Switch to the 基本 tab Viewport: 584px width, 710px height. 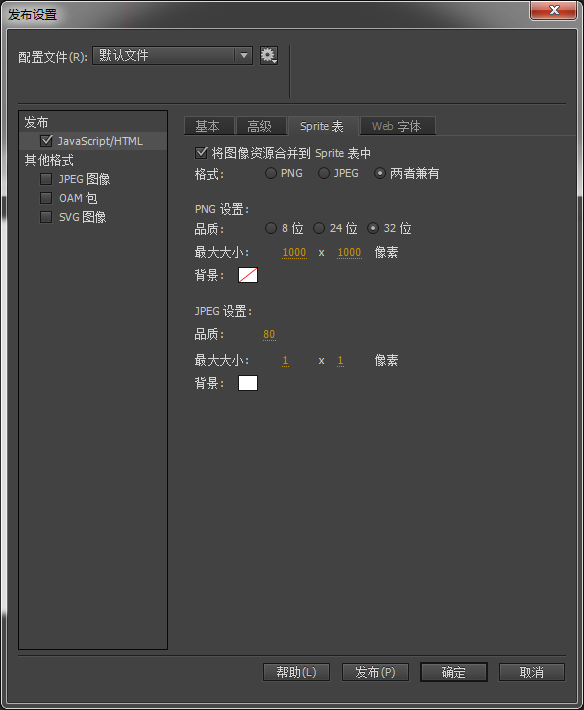(x=209, y=126)
